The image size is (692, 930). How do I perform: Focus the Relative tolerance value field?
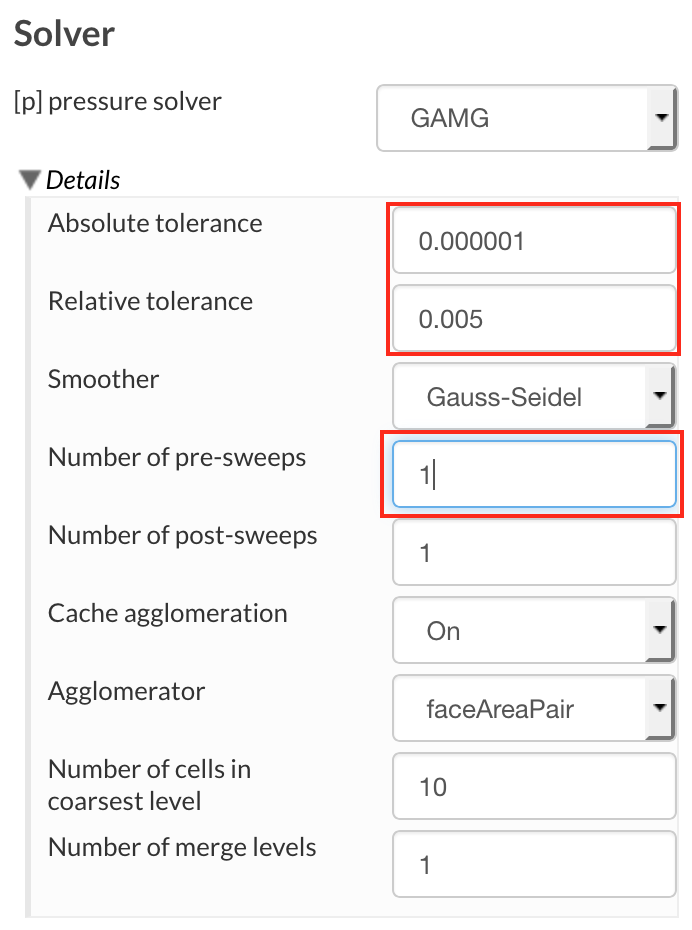pyautogui.click(x=534, y=319)
